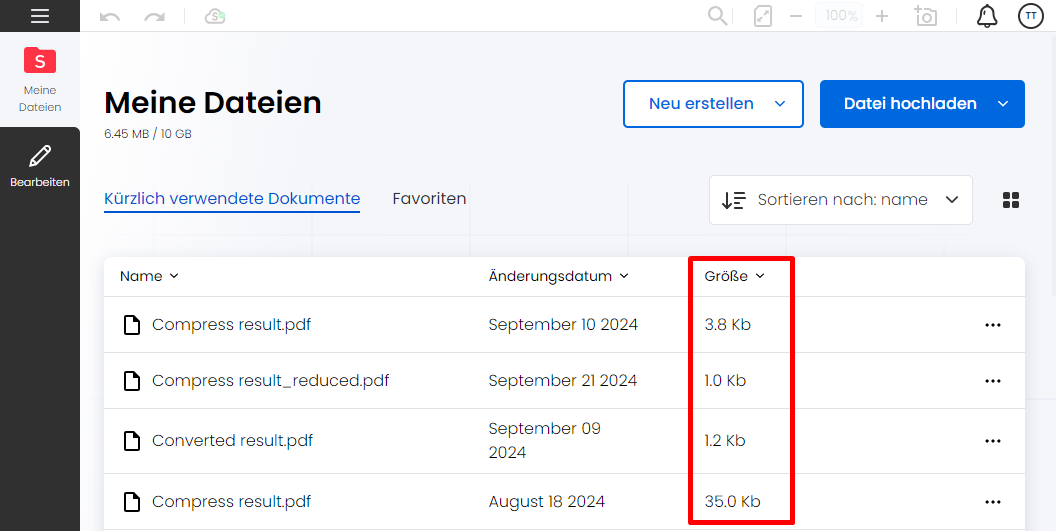Viewport: 1056px width, 531px height.
Task: Sort by the Größe column header
Action: [x=735, y=276]
